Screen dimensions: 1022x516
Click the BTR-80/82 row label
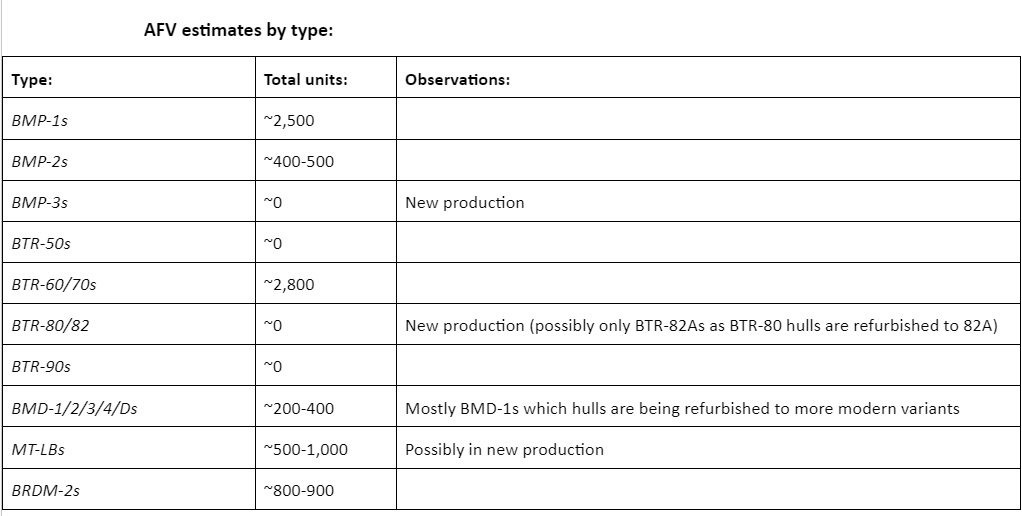pyautogui.click(x=51, y=326)
